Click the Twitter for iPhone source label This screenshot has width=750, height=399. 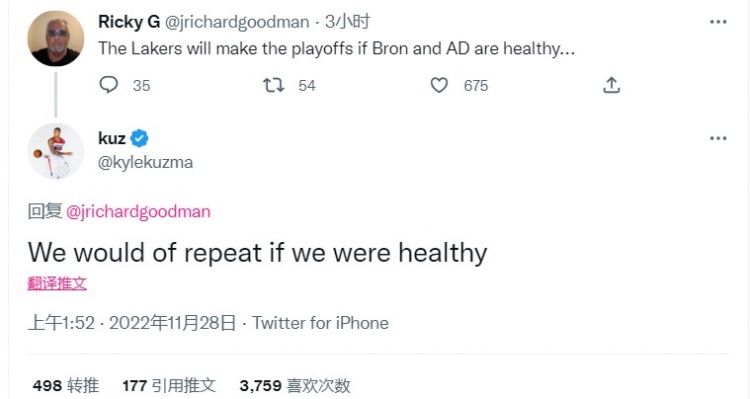pyautogui.click(x=320, y=323)
